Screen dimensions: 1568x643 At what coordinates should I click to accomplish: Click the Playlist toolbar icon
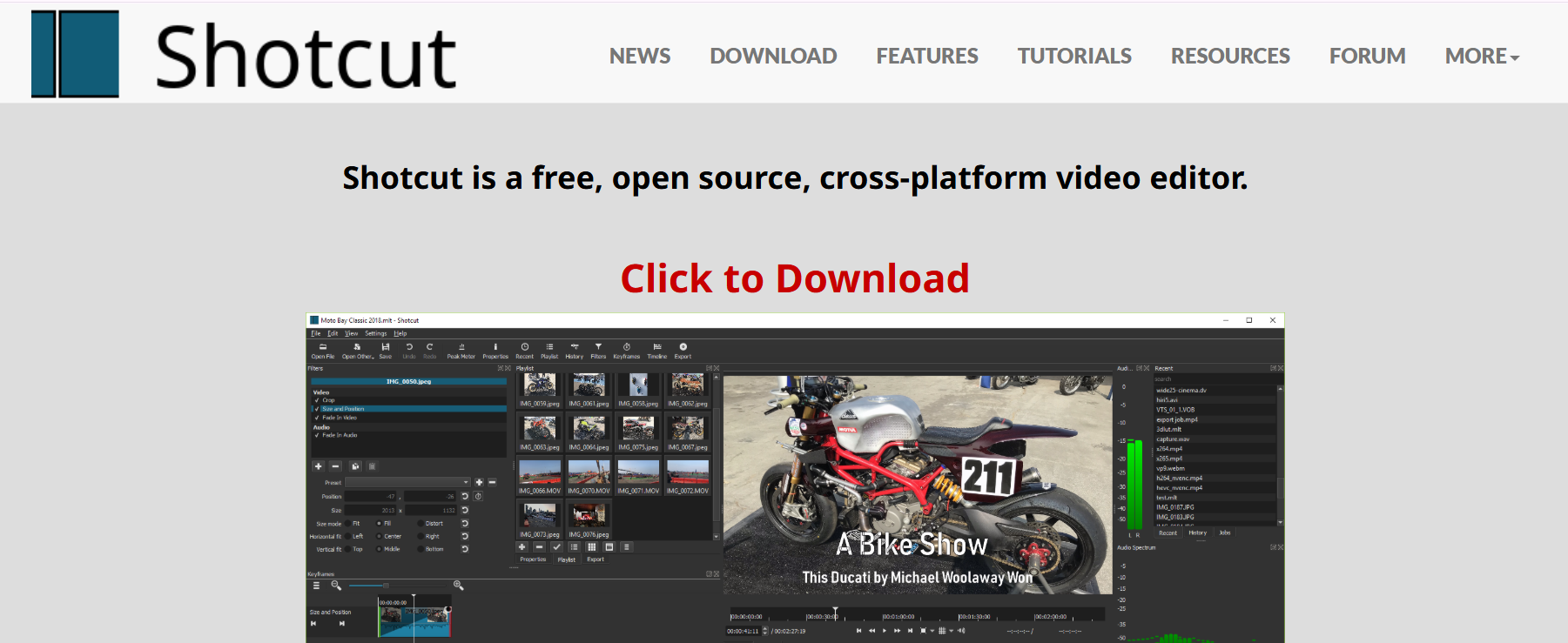coord(549,351)
